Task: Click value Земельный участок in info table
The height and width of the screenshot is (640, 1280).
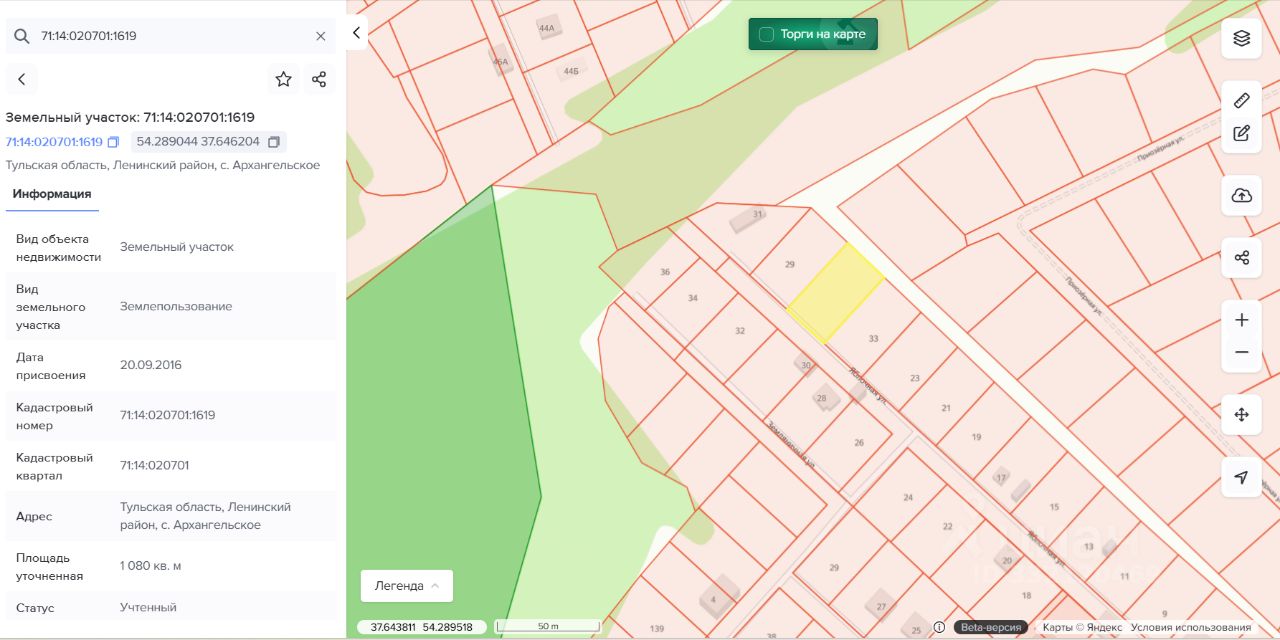Action: 177,246
